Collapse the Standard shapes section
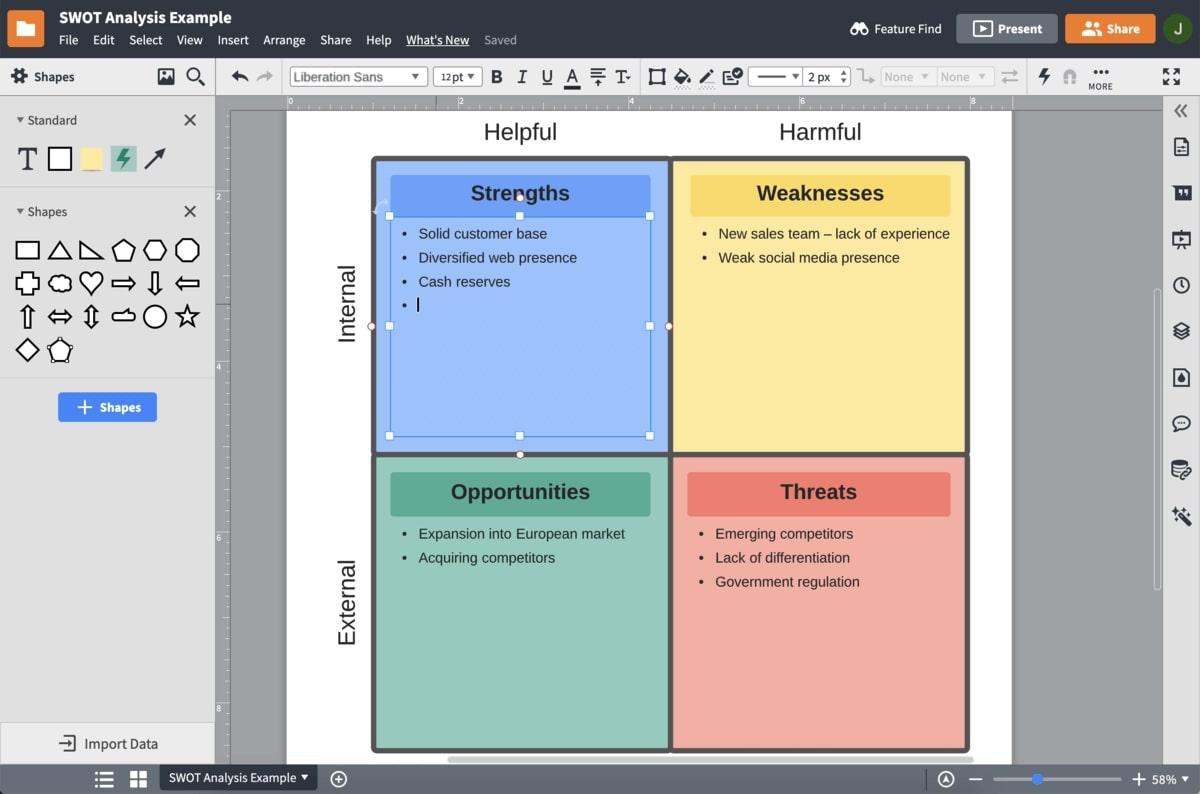The height and width of the screenshot is (794, 1200). click(20, 120)
